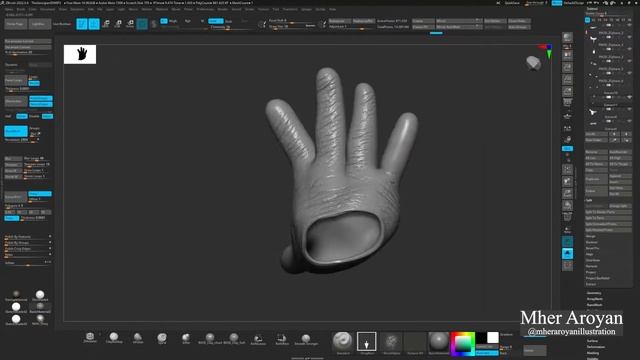The width and height of the screenshot is (640, 360).
Task: Adjust the Draw Size slider
Action: coord(286,26)
